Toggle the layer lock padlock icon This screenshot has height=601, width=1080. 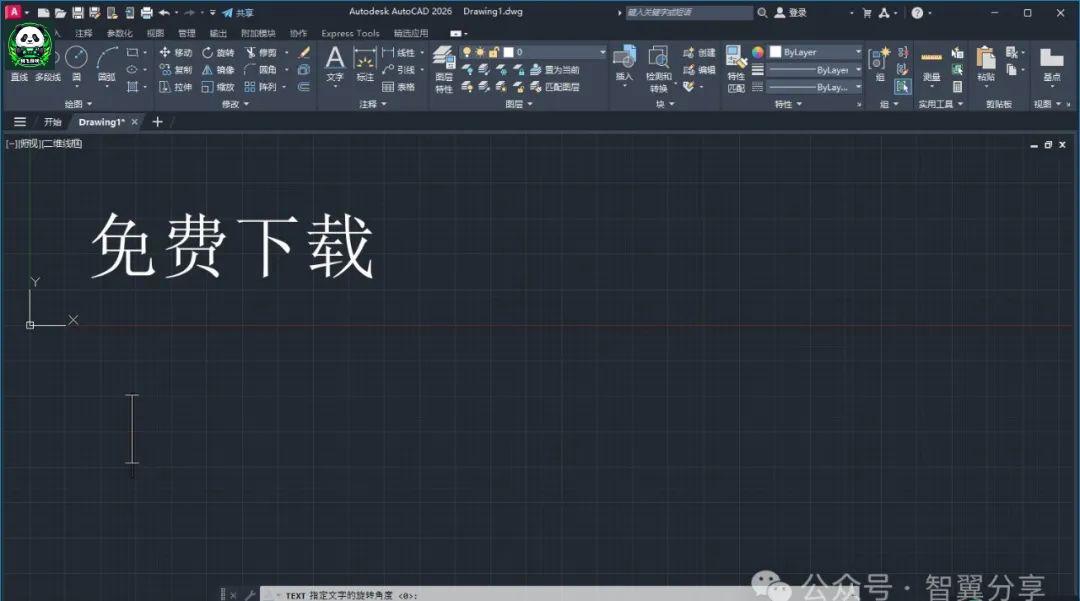click(x=493, y=52)
